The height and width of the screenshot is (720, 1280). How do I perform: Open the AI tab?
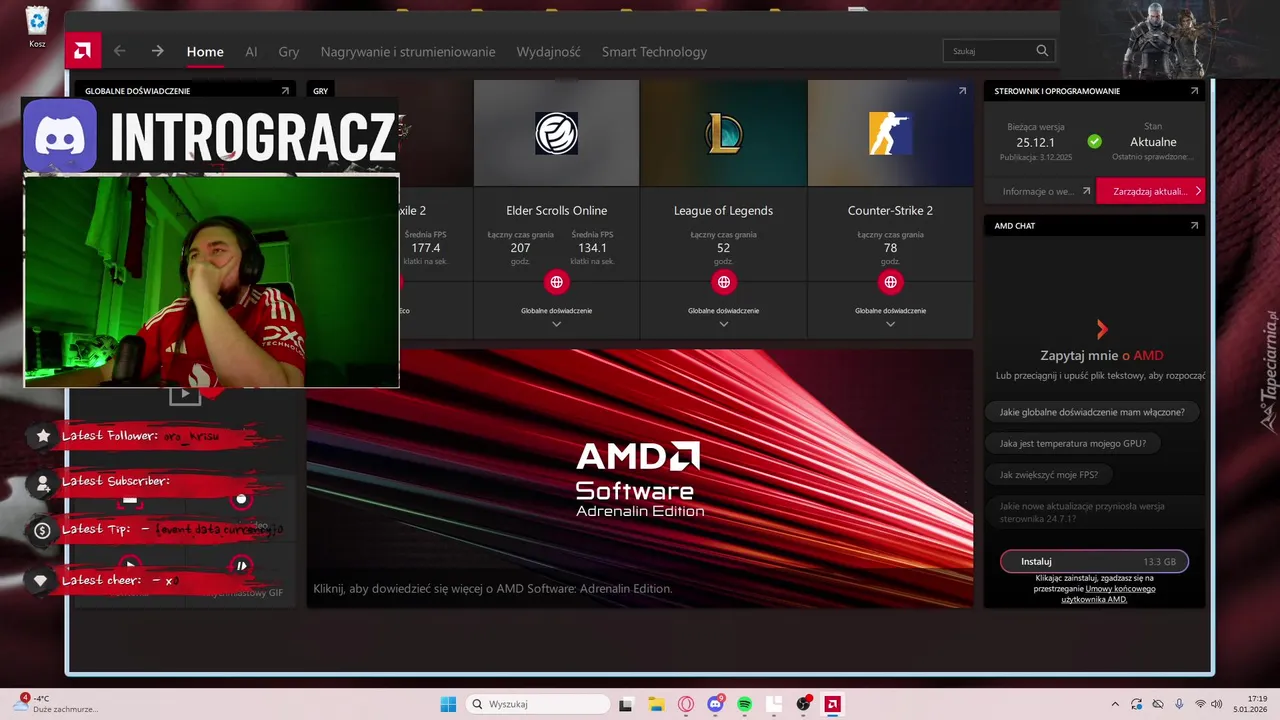click(251, 52)
